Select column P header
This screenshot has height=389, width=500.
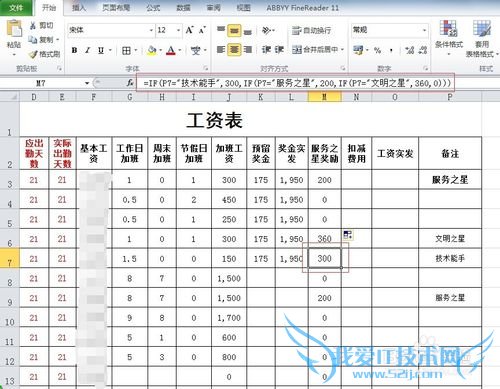click(450, 97)
